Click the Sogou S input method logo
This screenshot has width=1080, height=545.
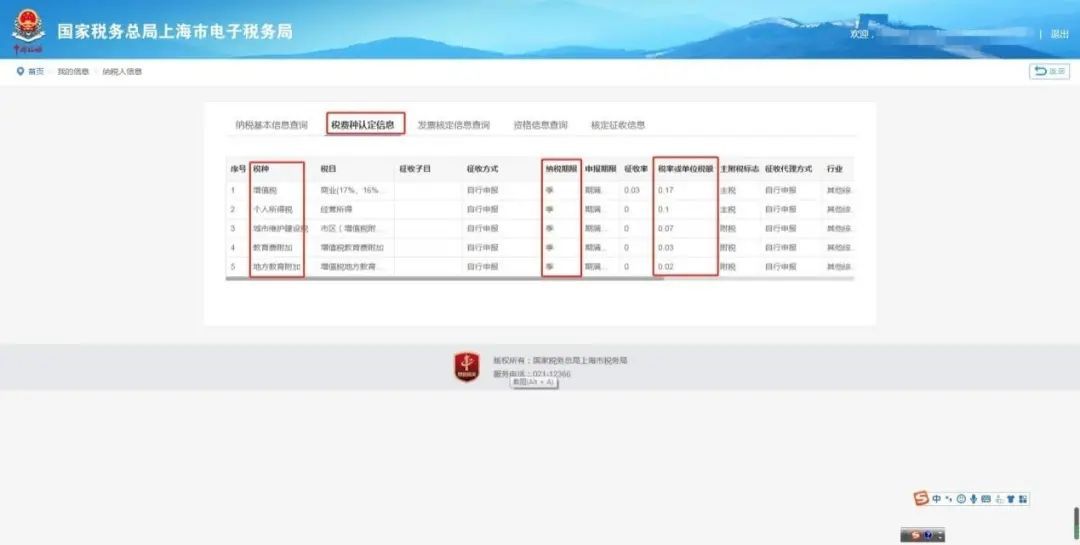tap(921, 498)
